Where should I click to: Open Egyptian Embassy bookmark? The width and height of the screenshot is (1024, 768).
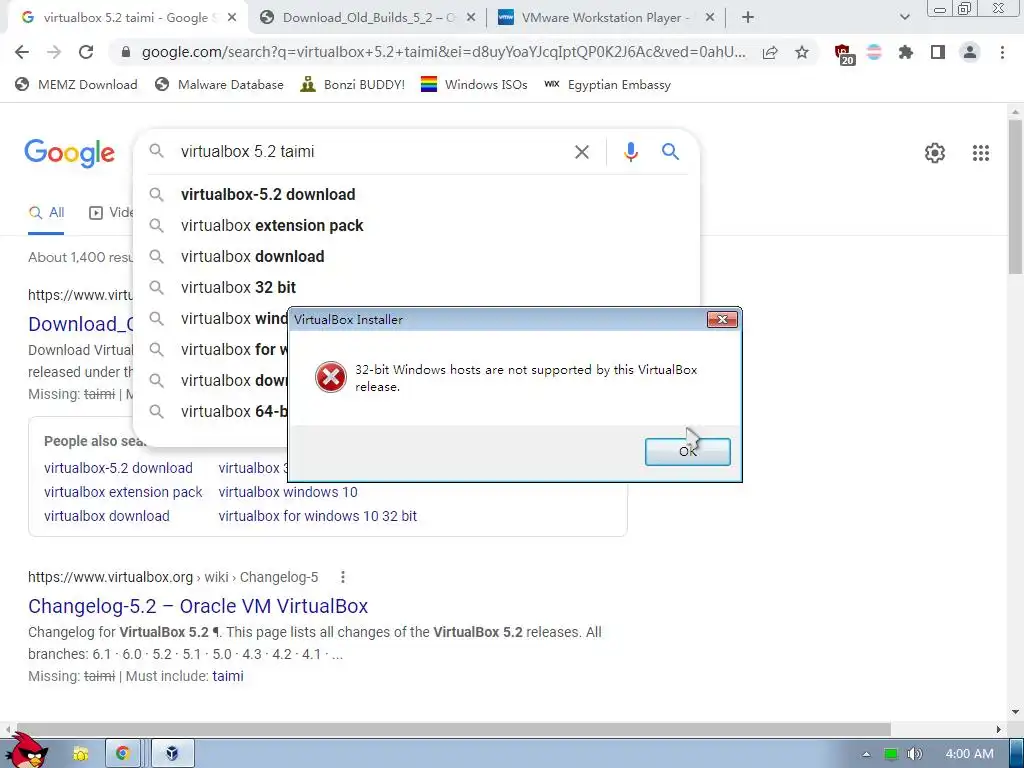click(607, 84)
